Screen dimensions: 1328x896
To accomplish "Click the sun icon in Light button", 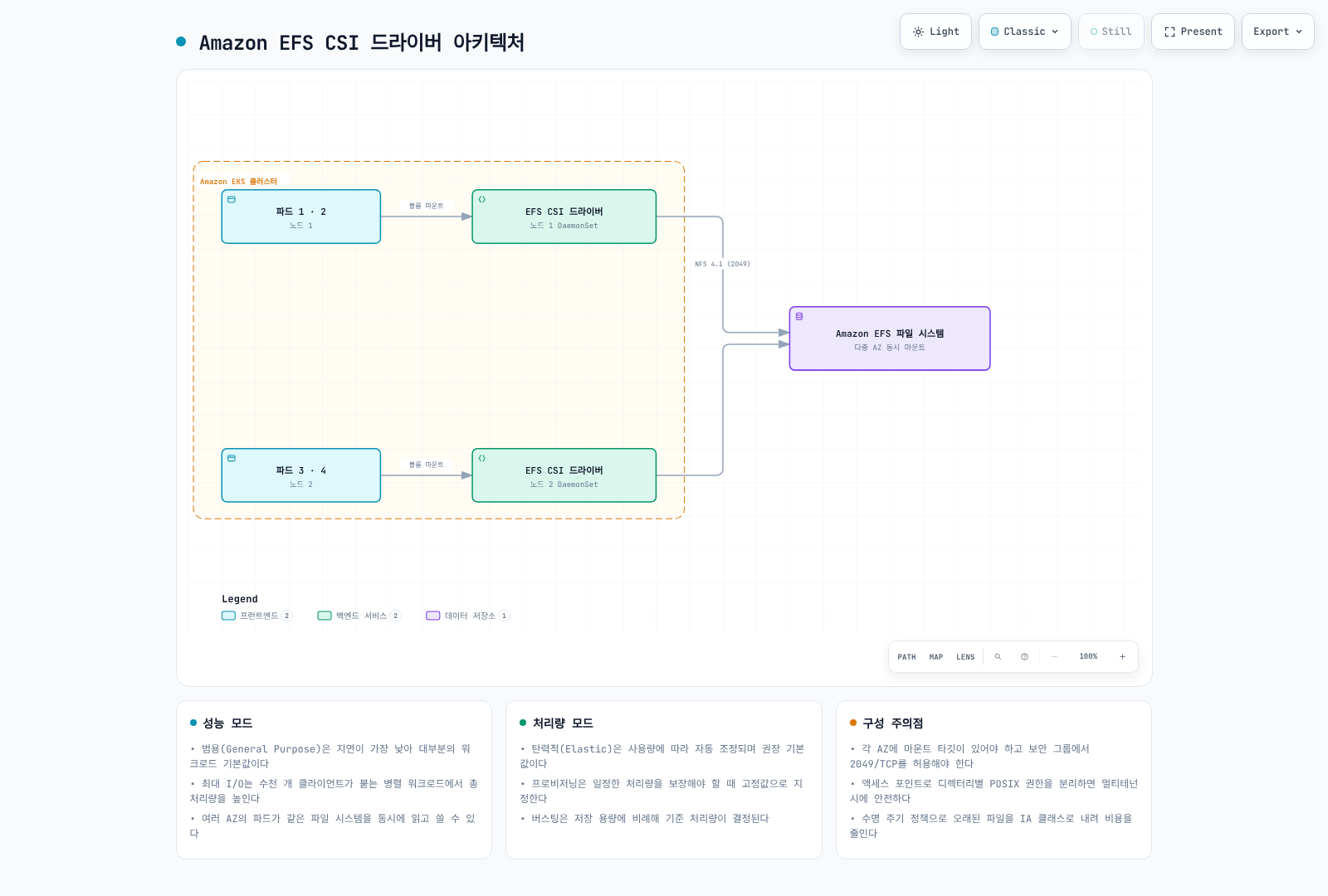I will point(918,32).
